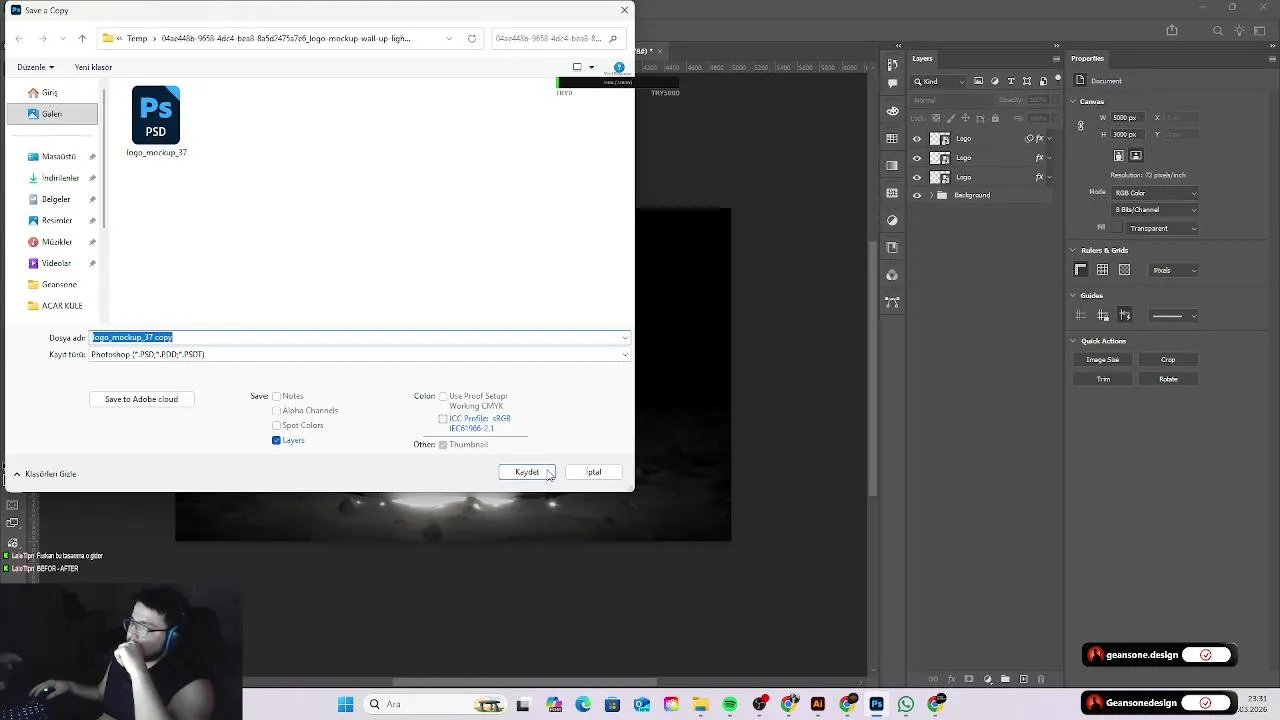1280x720 pixels.
Task: Open the address bar history dropdown
Action: [449, 39]
